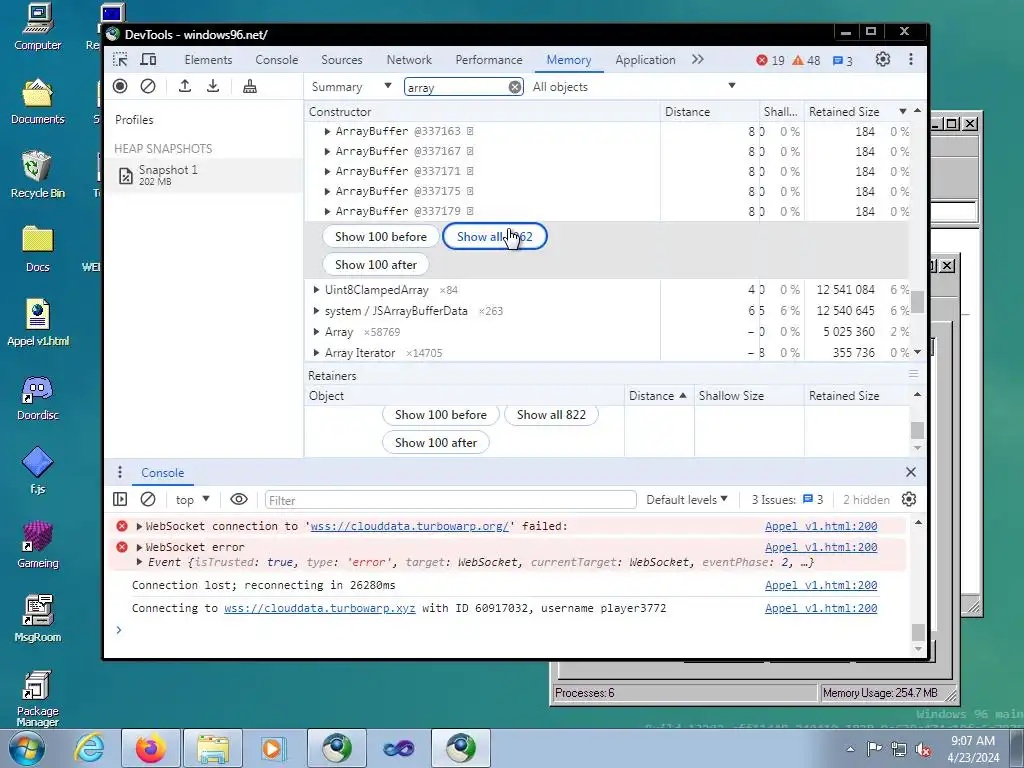The image size is (1024, 768).
Task: Switch to the Performance tab
Action: [x=488, y=59]
